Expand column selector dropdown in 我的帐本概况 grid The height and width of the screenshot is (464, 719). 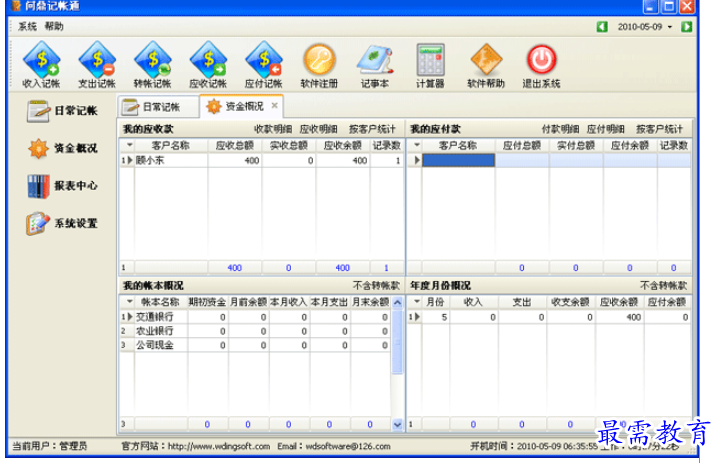point(129,302)
